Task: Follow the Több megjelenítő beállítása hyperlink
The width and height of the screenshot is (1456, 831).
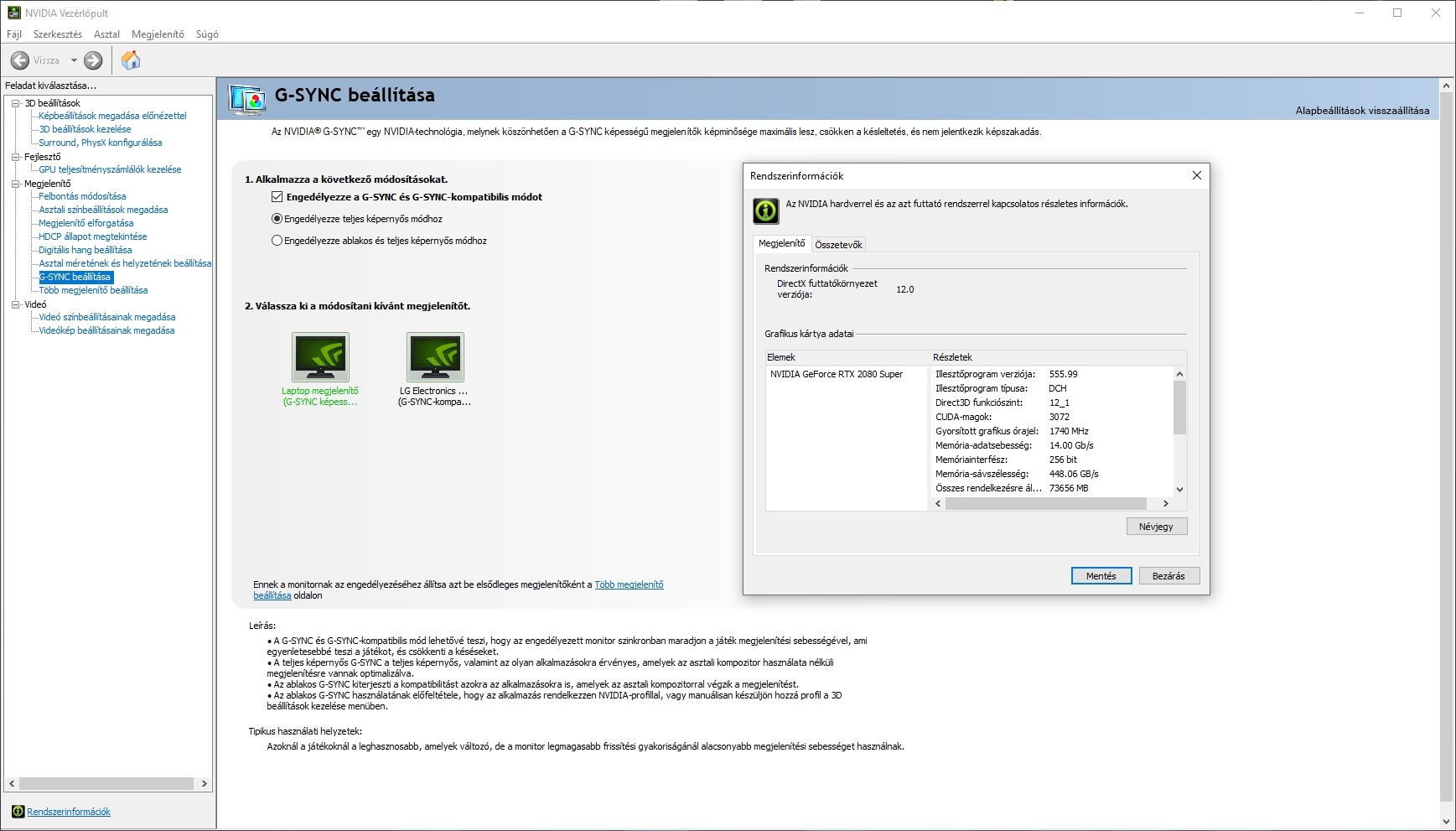Action: tap(629, 584)
